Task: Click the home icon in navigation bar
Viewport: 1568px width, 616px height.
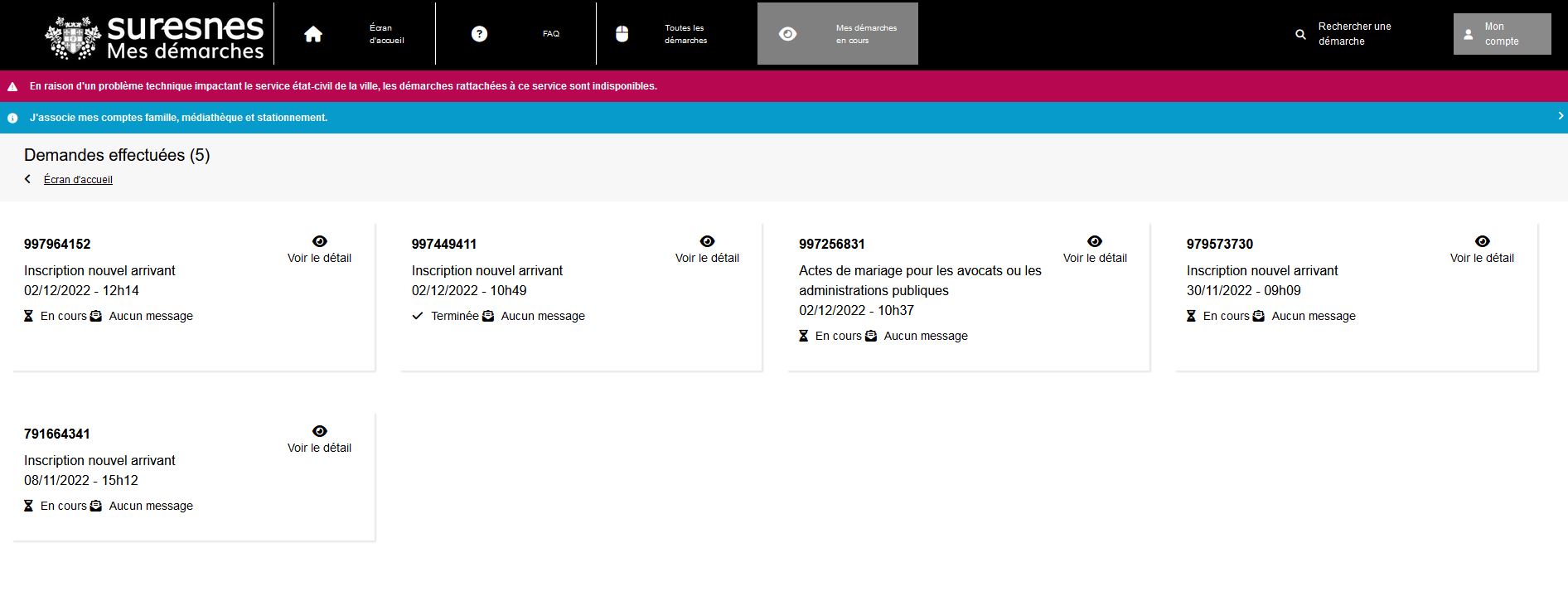Action: click(x=313, y=34)
